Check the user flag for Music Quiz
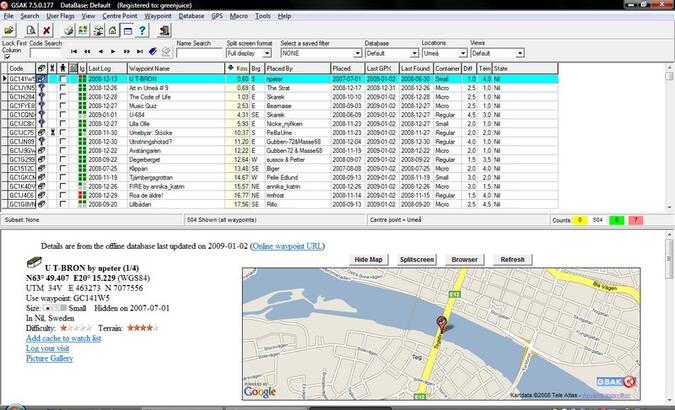675x410 pixels. point(63,106)
